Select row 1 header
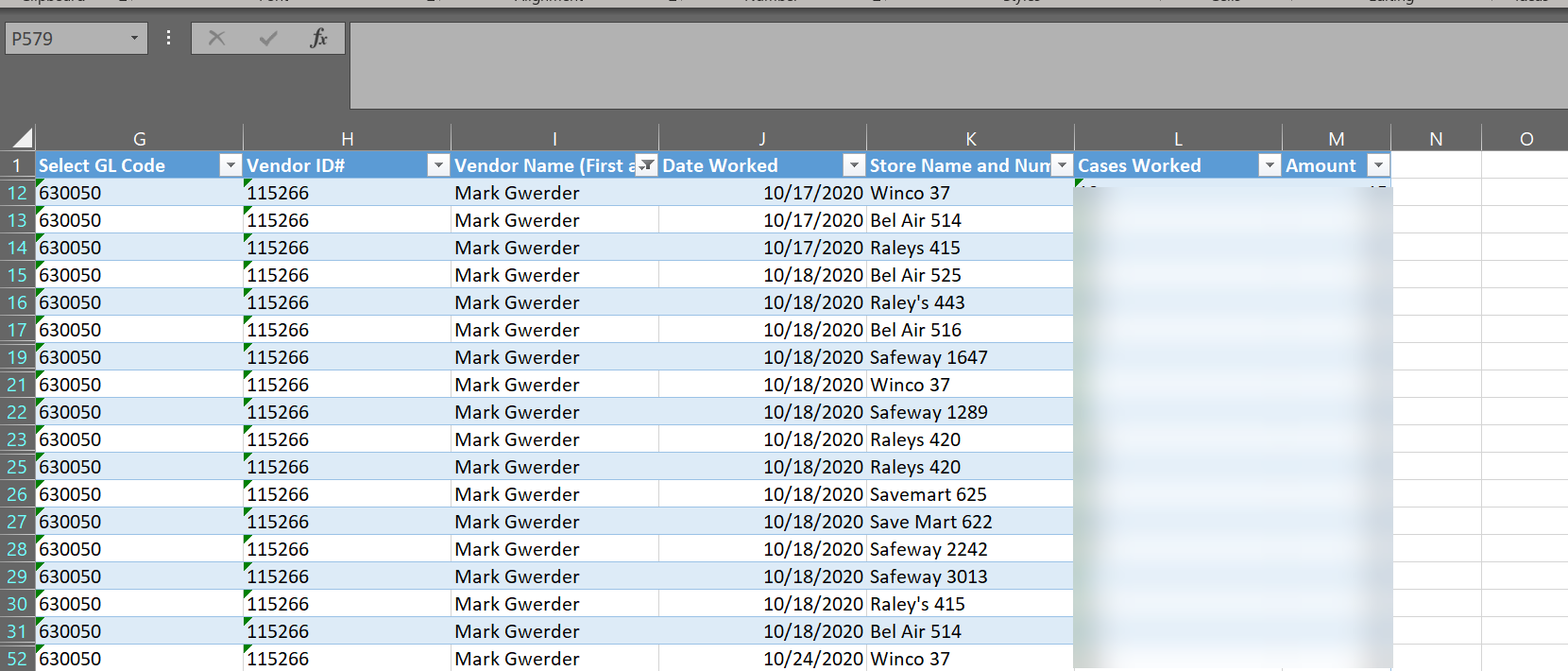Viewport: 1568px width, 671px height. [17, 165]
